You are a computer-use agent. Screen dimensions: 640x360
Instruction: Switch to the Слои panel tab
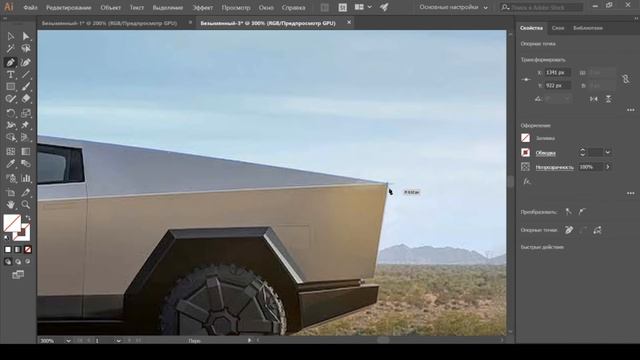(558, 28)
